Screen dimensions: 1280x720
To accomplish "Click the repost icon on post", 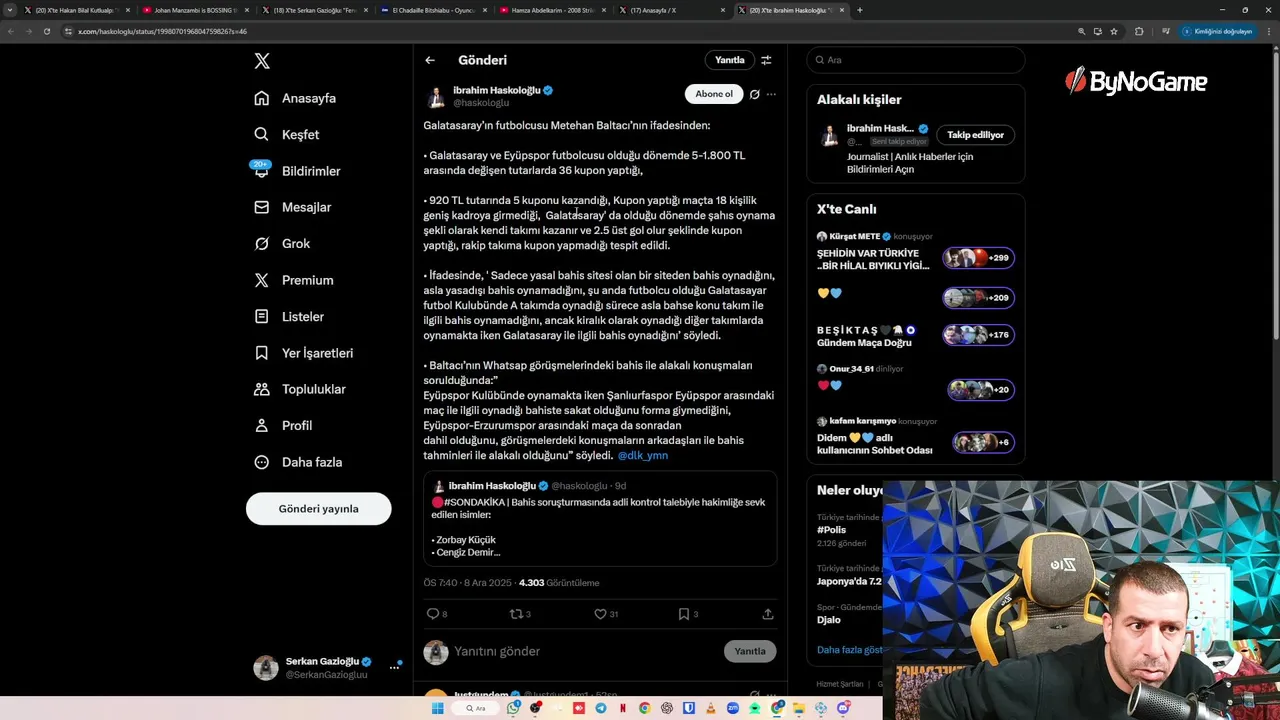I will tap(516, 614).
